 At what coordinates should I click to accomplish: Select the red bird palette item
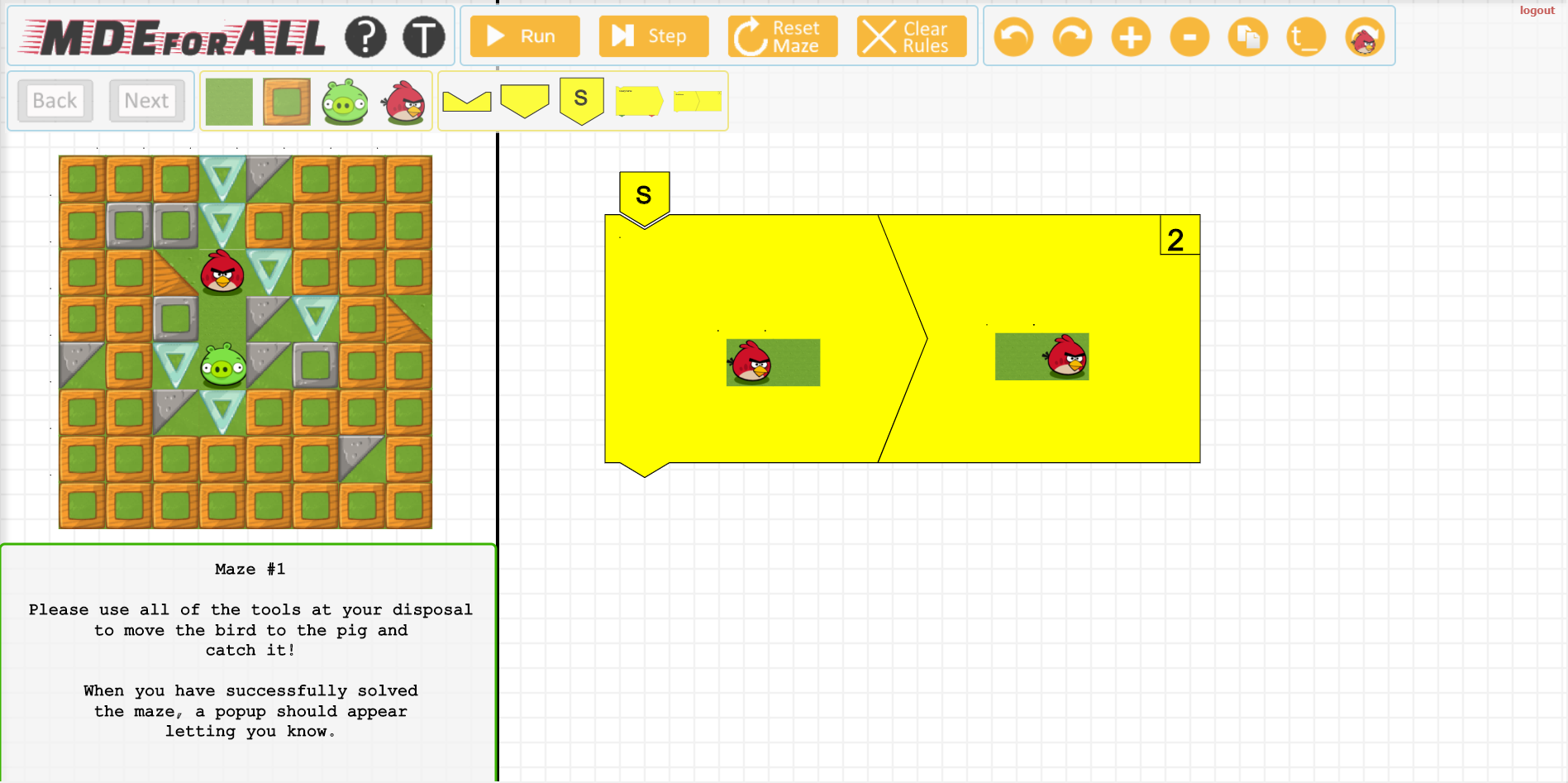(x=403, y=102)
